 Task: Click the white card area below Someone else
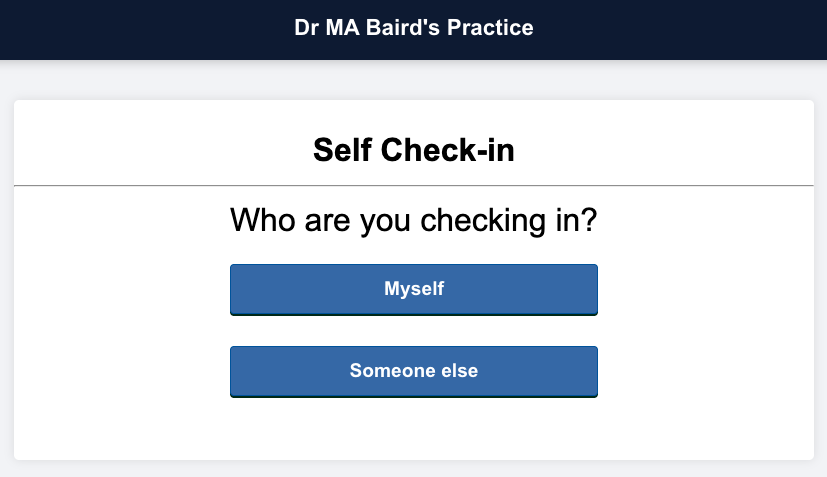413,430
